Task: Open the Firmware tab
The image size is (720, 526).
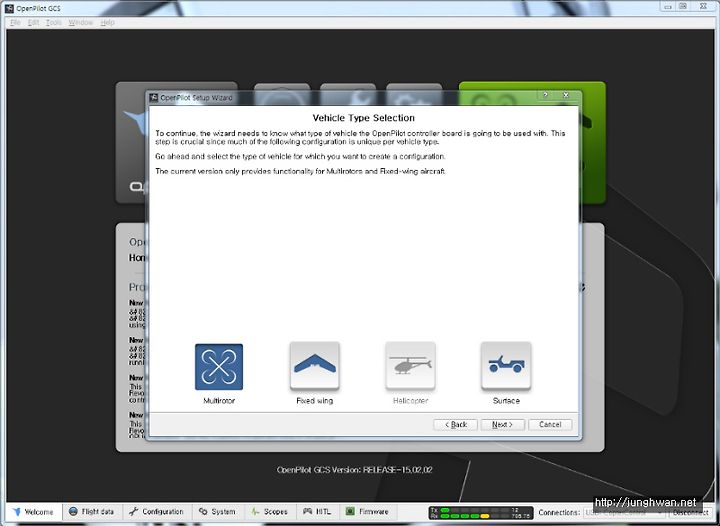Action: point(367,511)
